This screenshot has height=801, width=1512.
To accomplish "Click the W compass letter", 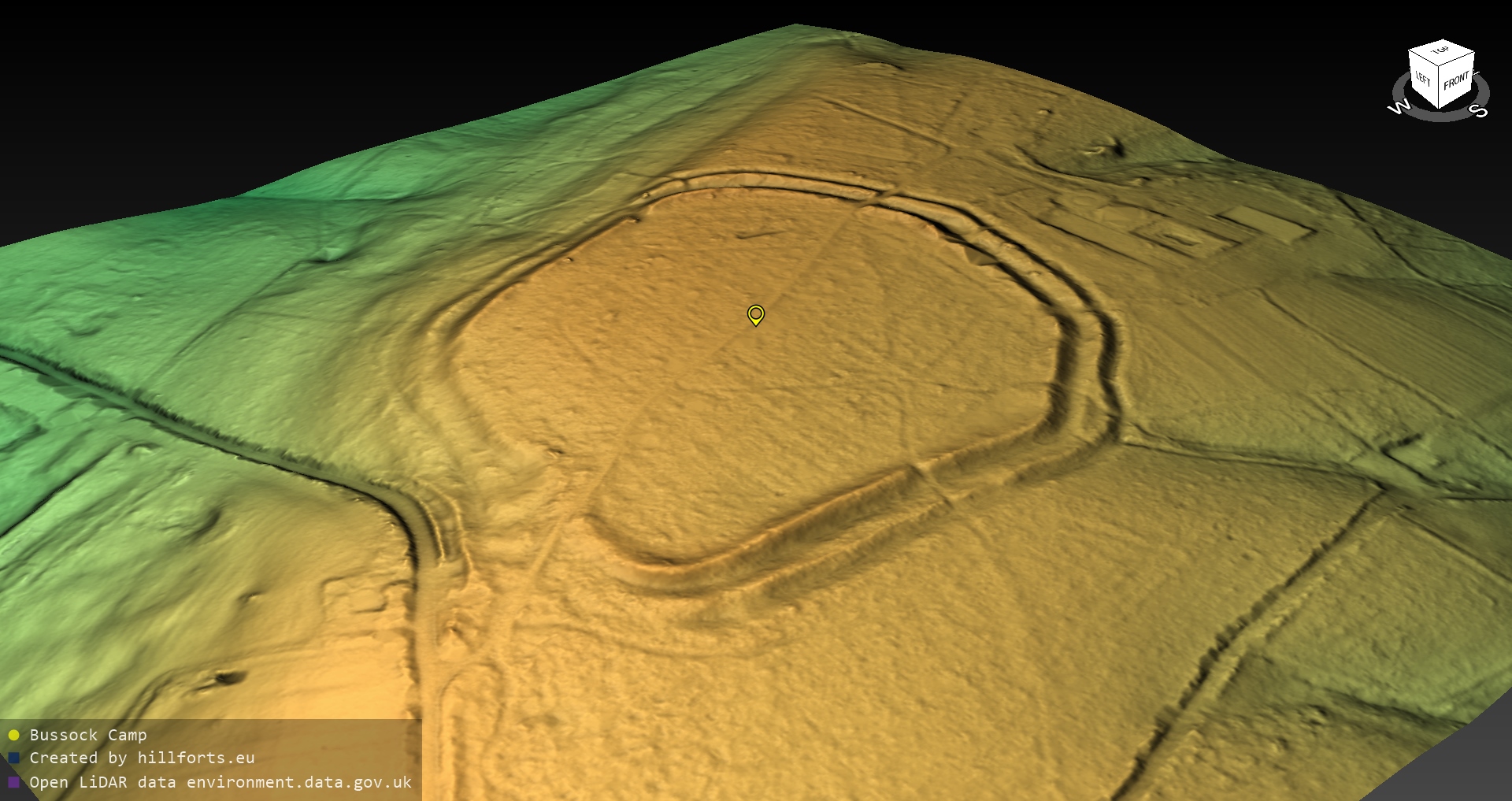I will click(1399, 107).
